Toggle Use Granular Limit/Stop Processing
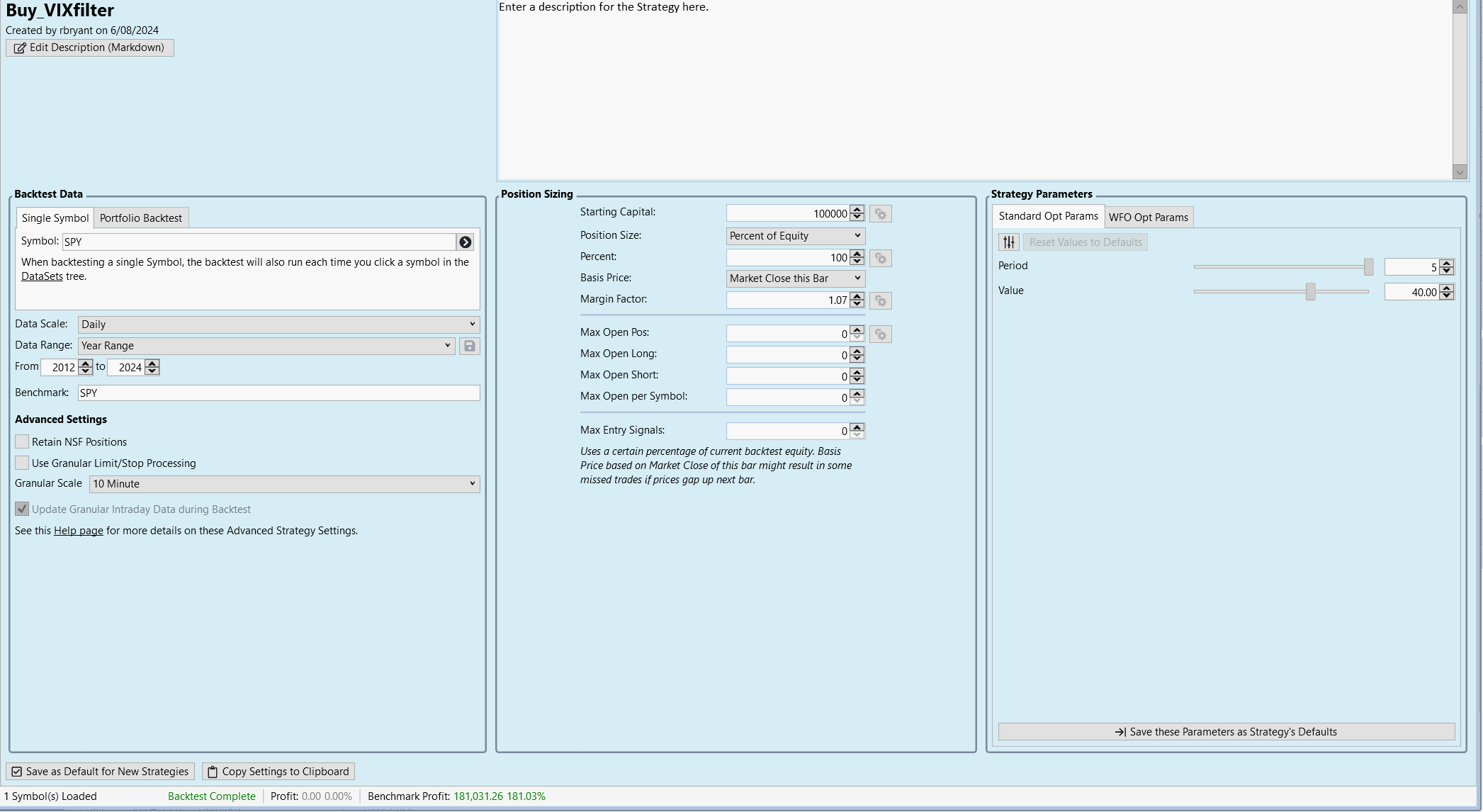This screenshot has width=1483, height=812. pyautogui.click(x=22, y=463)
